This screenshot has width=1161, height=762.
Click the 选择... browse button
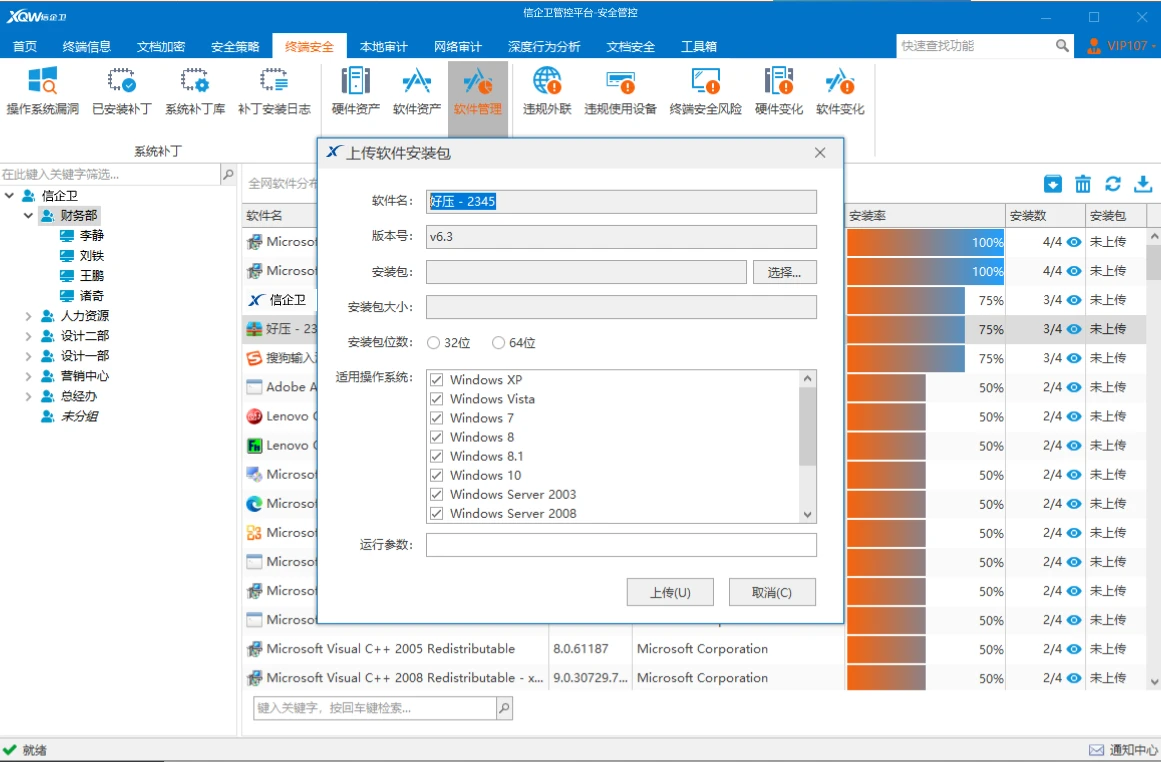(785, 273)
